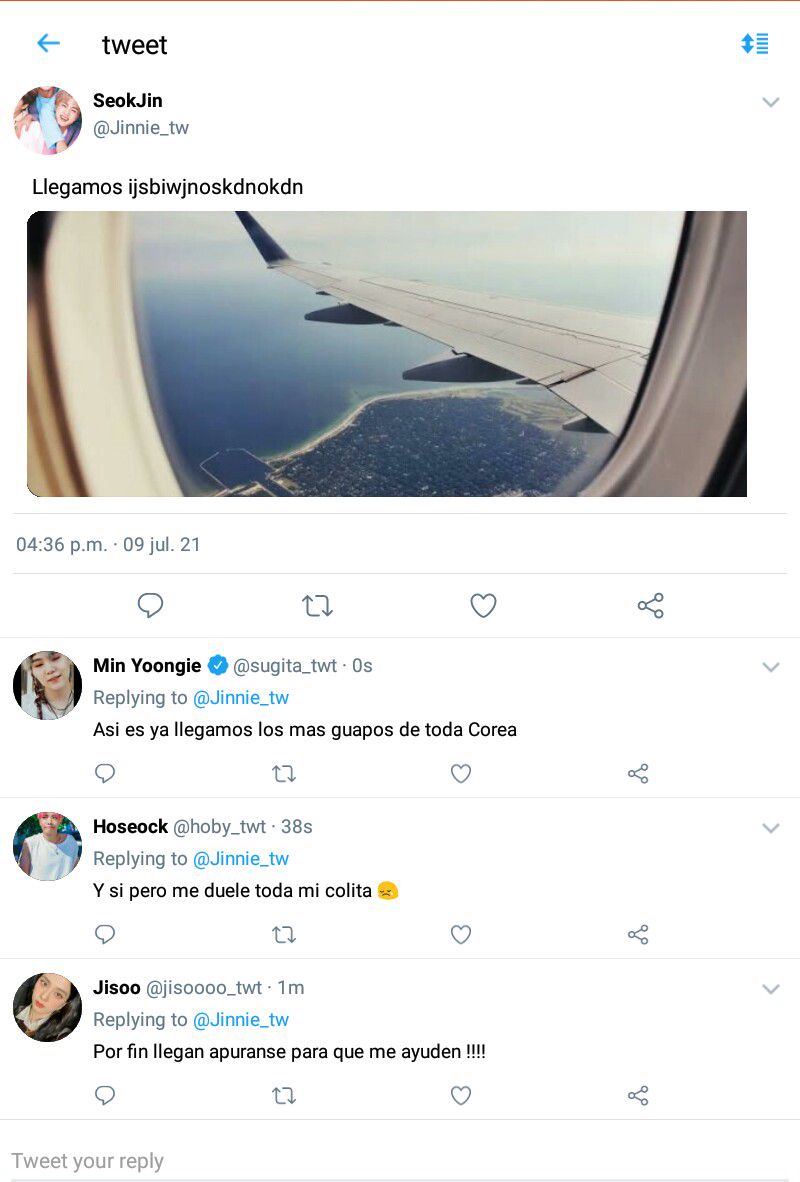Like Min Yoongie's reply

(461, 773)
